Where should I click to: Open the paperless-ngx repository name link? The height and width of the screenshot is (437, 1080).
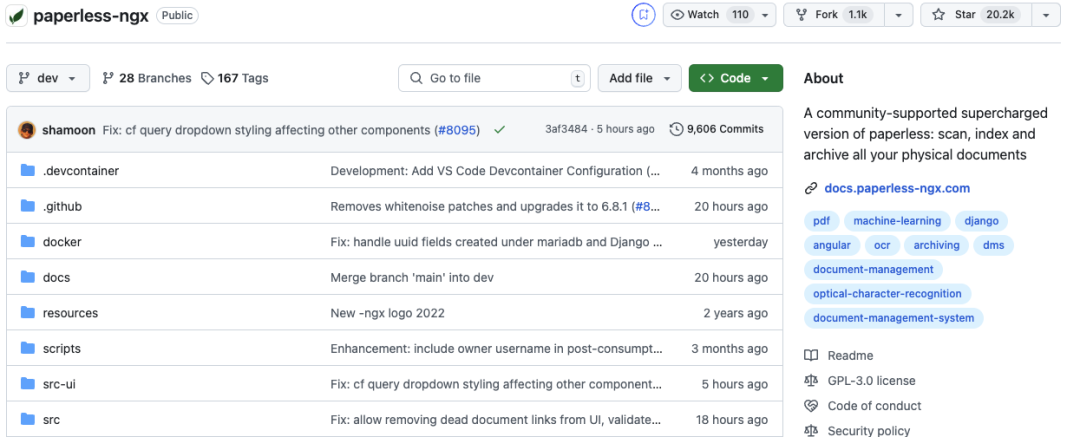(91, 16)
